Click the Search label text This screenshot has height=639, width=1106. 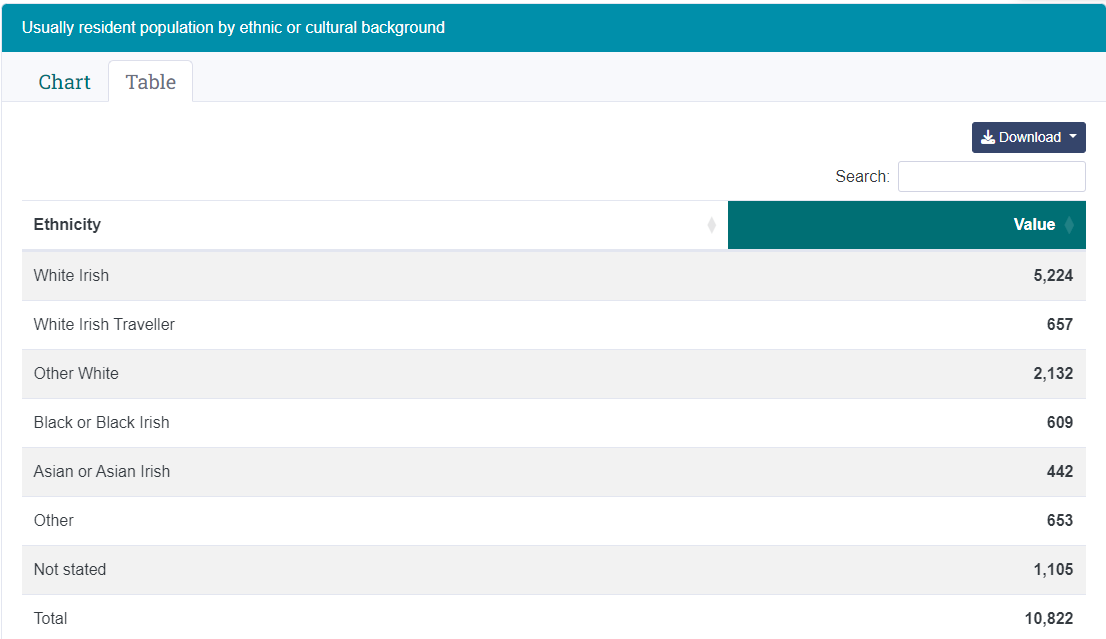(x=862, y=176)
